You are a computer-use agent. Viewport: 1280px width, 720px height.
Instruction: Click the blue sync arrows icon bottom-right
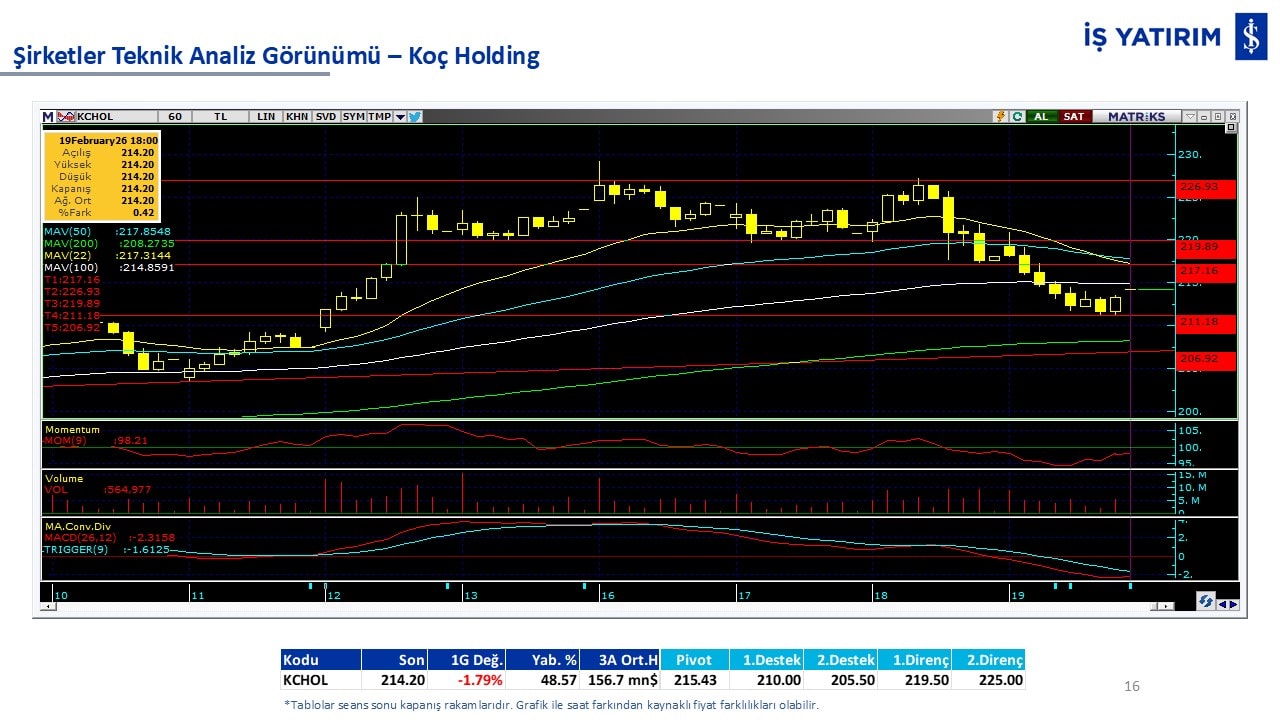click(1206, 602)
